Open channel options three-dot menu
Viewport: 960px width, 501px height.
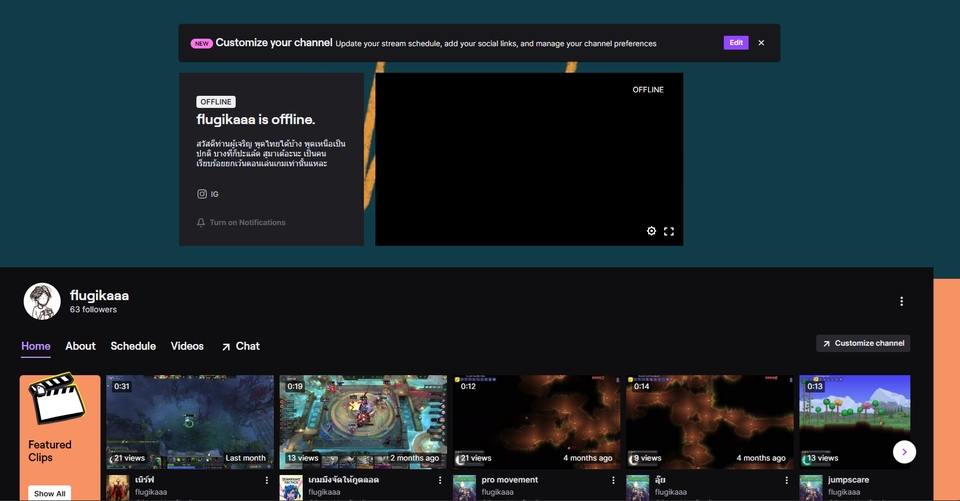click(901, 301)
